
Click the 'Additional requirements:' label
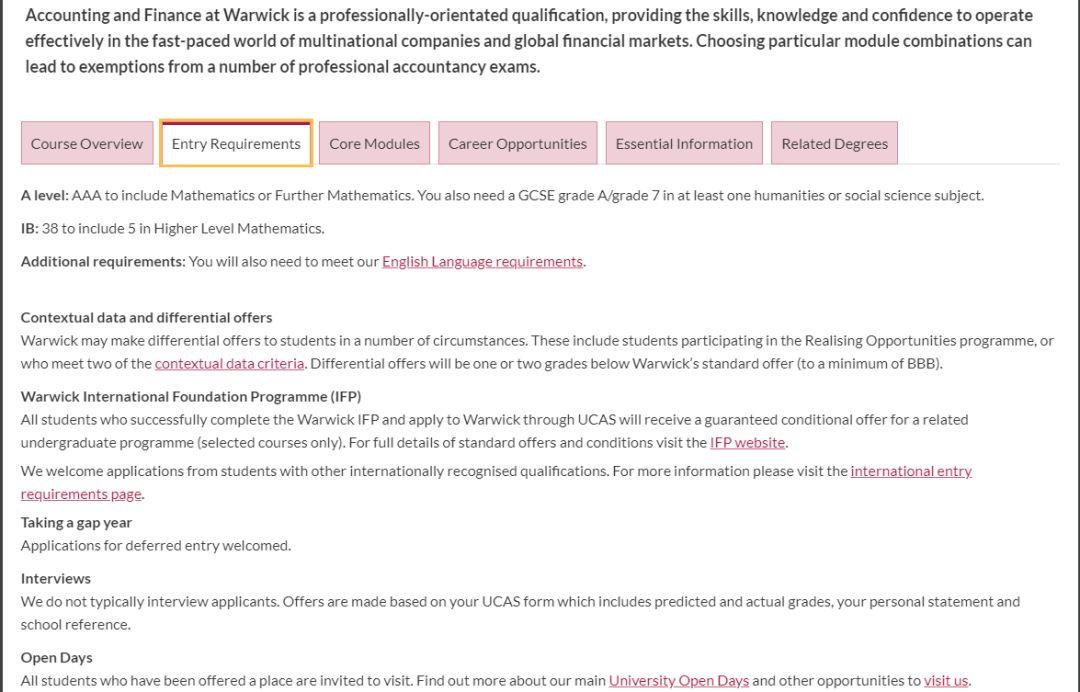coord(103,261)
